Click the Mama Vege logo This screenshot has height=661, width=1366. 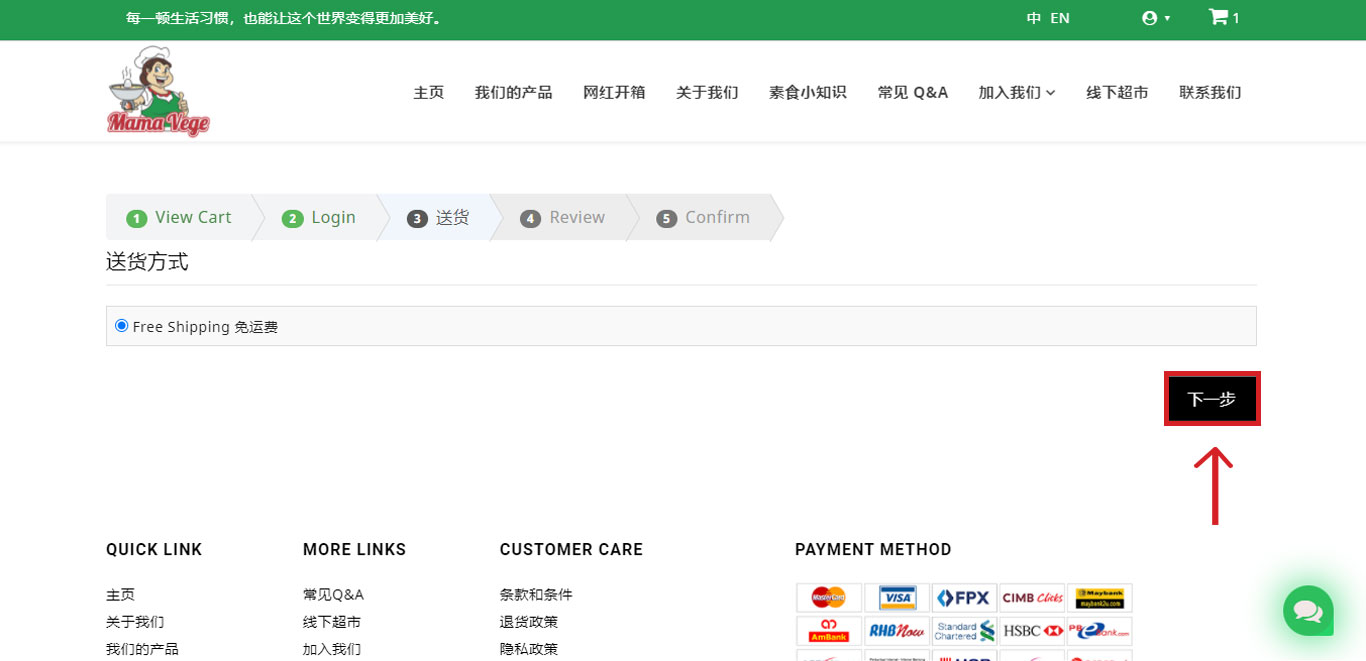point(158,92)
